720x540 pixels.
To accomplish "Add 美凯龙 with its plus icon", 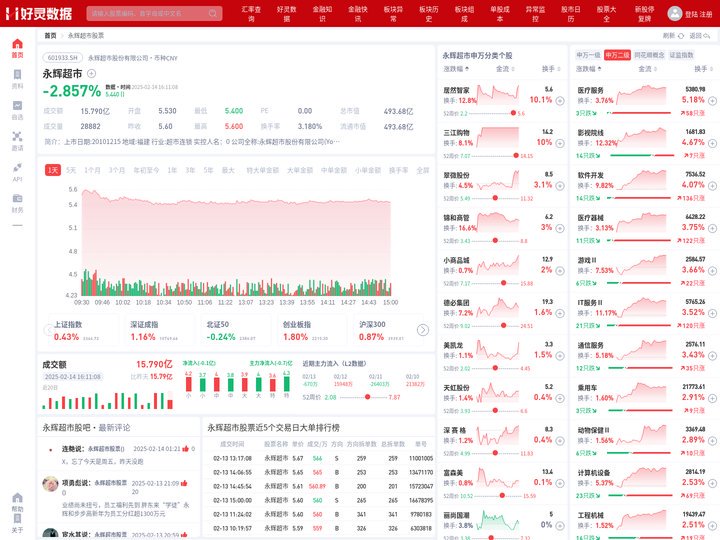I will (x=560, y=356).
